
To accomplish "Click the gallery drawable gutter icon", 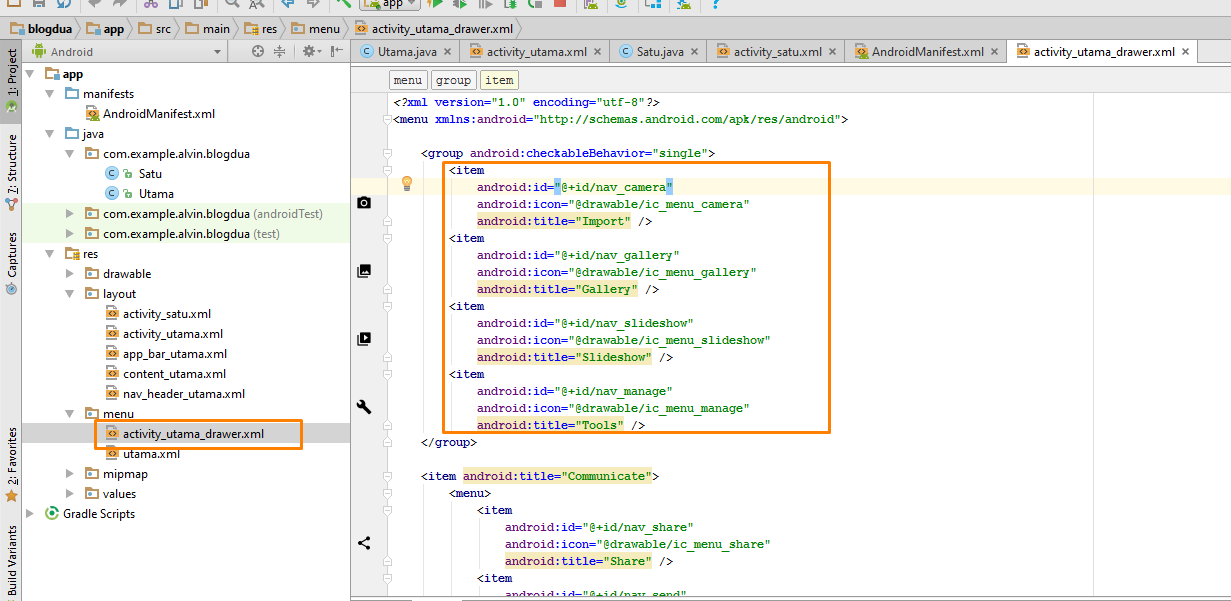I will click(364, 271).
